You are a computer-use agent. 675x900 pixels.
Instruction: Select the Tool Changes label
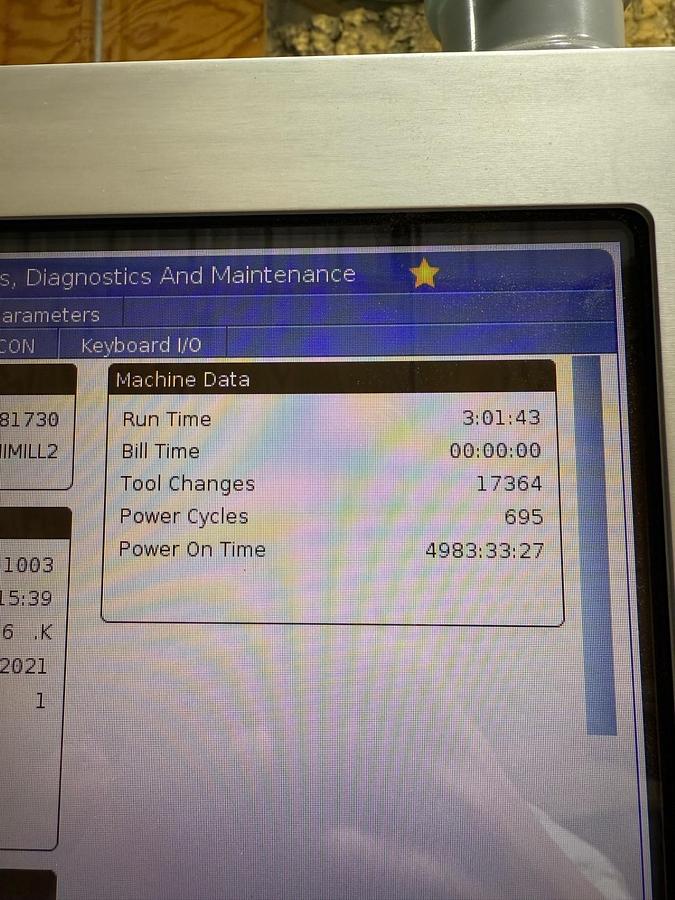click(x=187, y=484)
